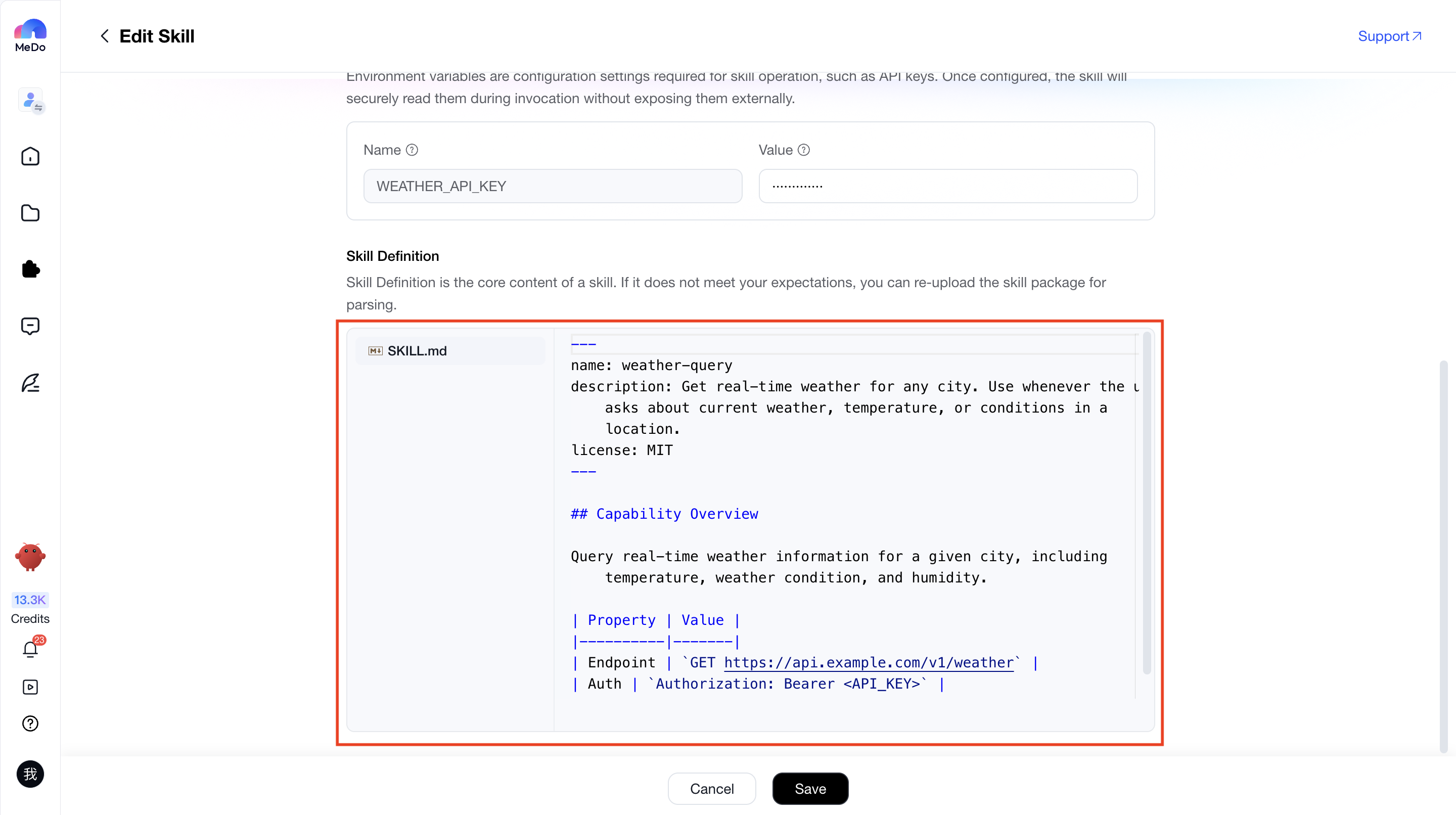
Task: Open the chat message icon in sidebar
Action: 30,326
